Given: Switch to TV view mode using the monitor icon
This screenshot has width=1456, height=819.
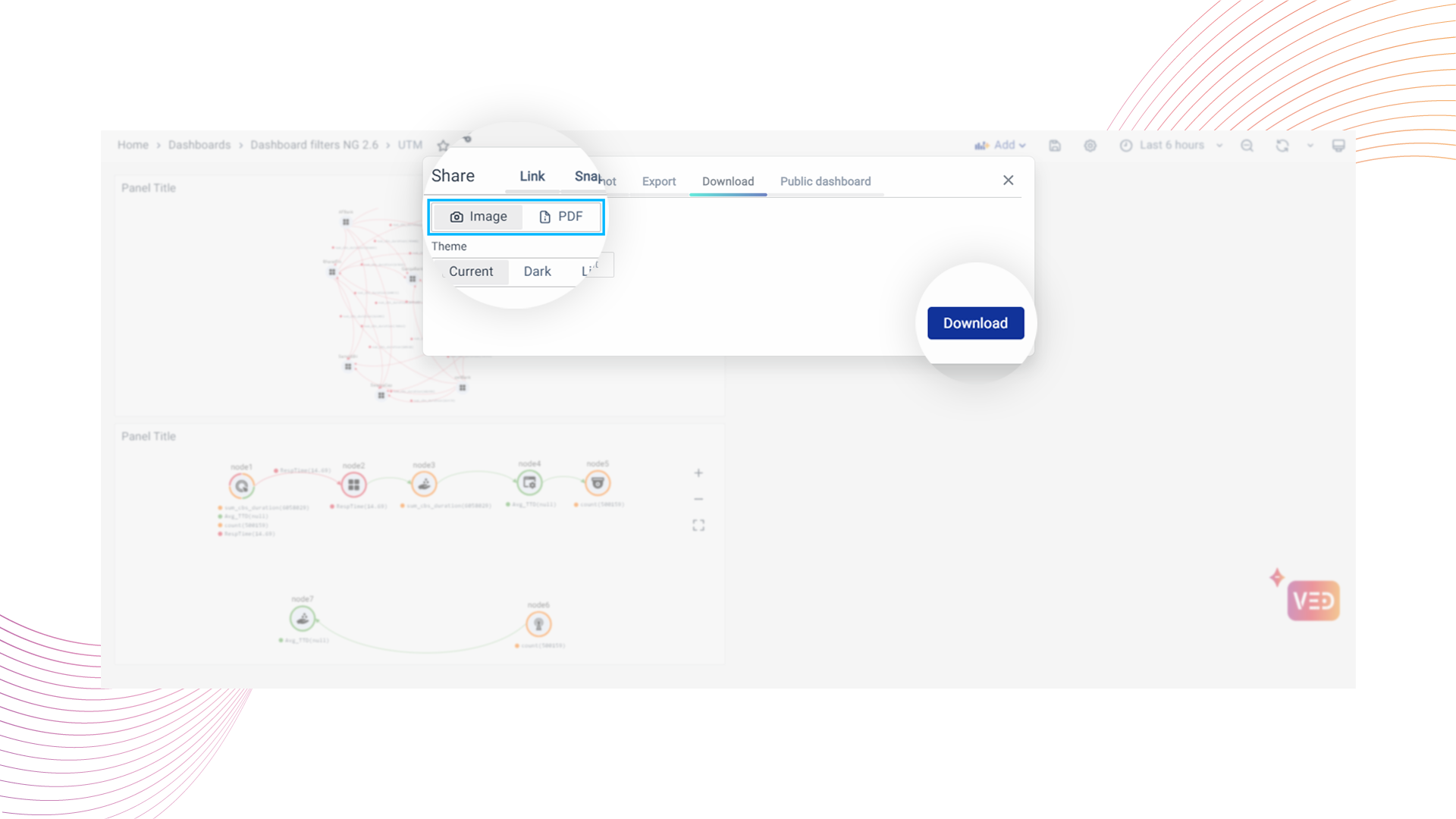Looking at the screenshot, I should 1338,146.
